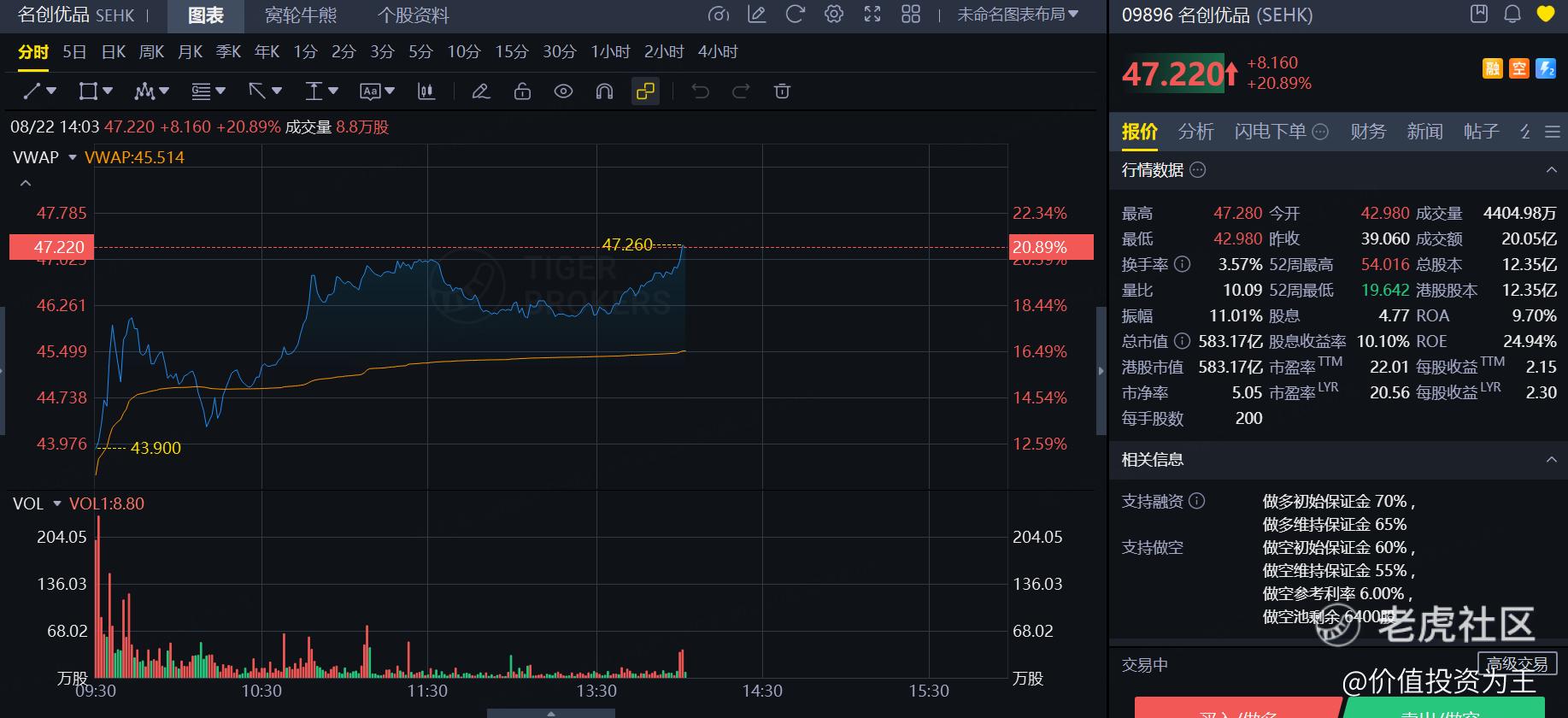The width and height of the screenshot is (1568, 718).
Task: Click the candlestick indicator icon in drawing toolbar
Action: 426,91
